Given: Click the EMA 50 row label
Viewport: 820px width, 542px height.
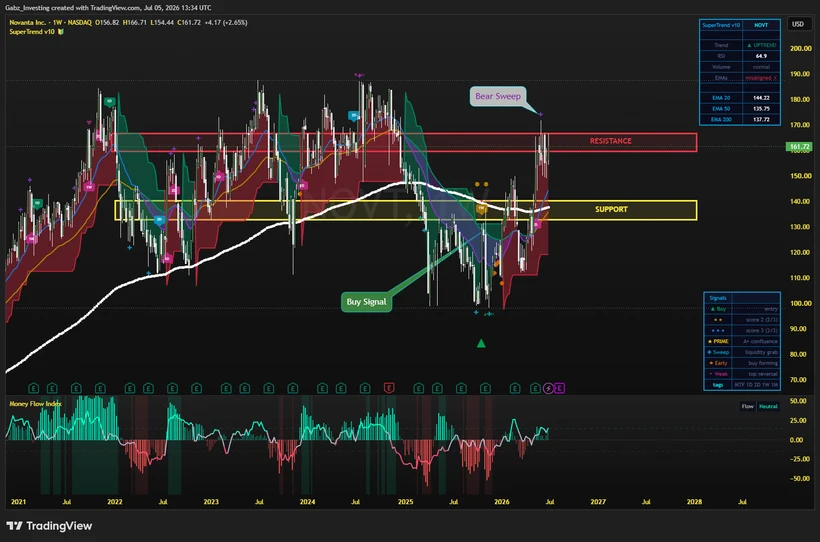Looking at the screenshot, I should click(721, 109).
